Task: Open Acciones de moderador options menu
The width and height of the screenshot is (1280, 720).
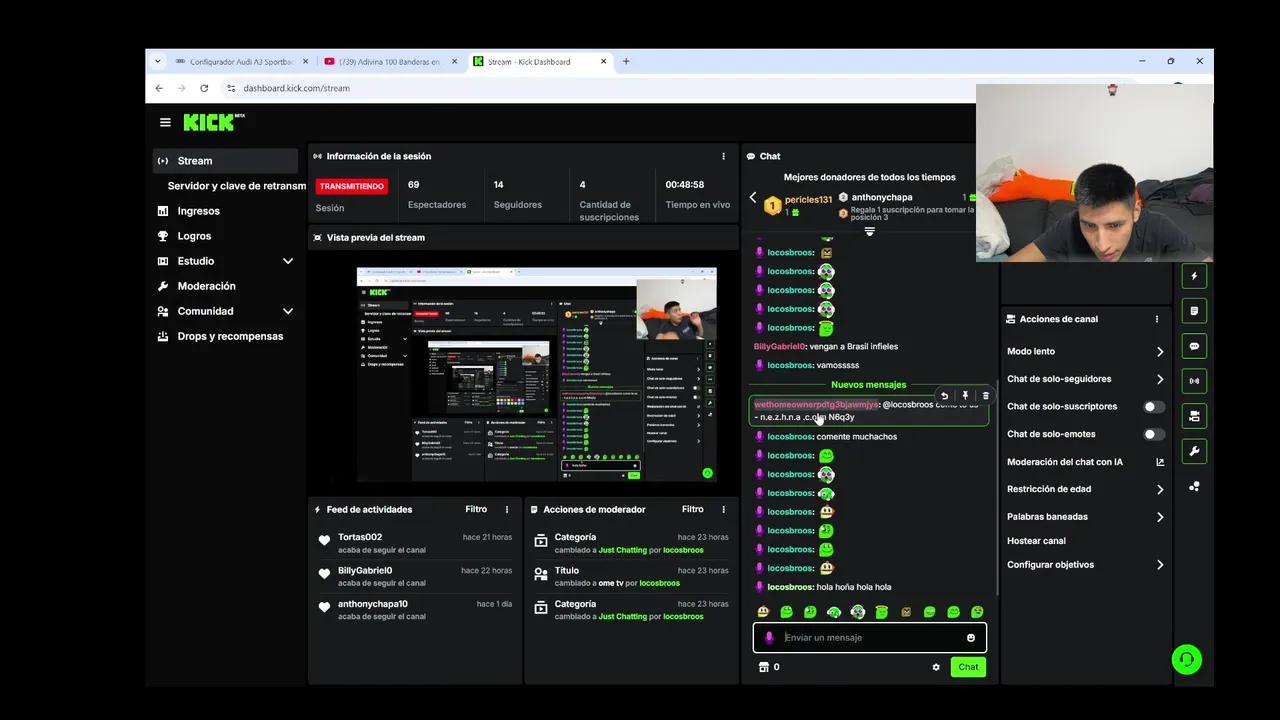Action: coord(723,509)
